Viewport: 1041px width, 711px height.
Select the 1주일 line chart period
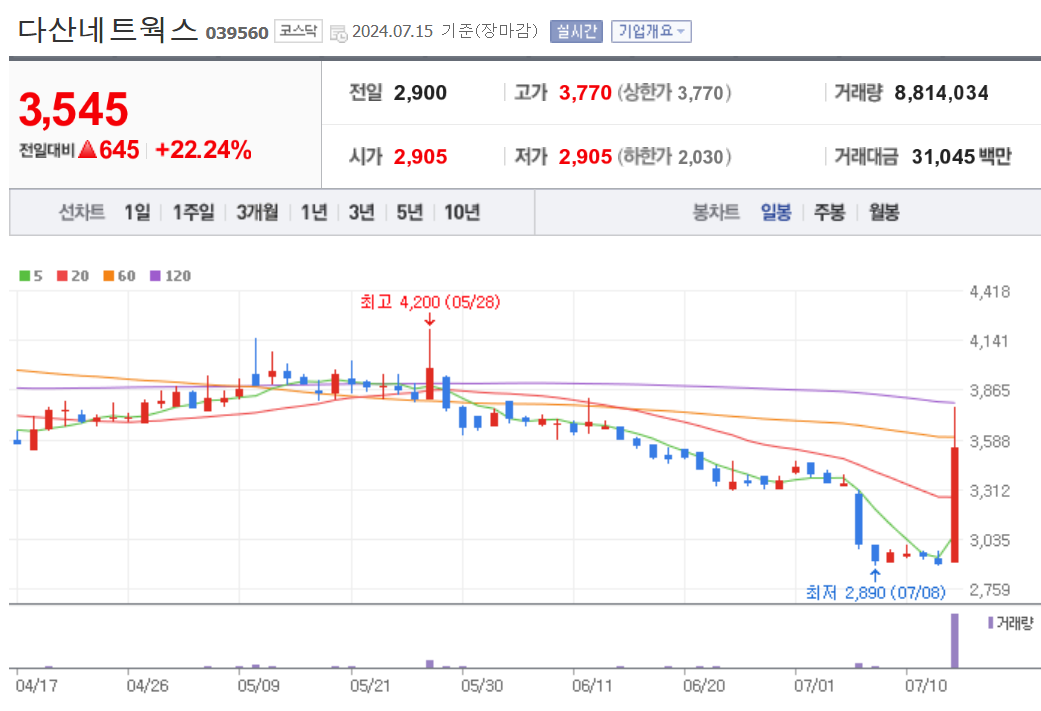coord(193,212)
